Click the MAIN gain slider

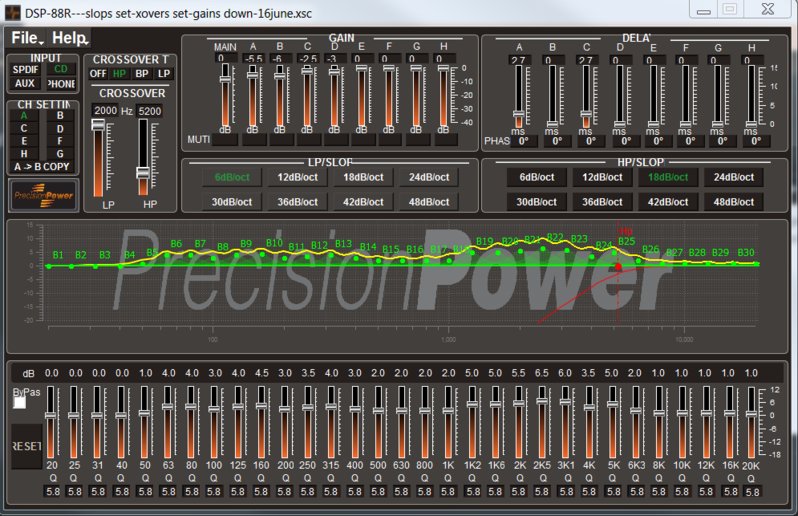pyautogui.click(x=225, y=96)
